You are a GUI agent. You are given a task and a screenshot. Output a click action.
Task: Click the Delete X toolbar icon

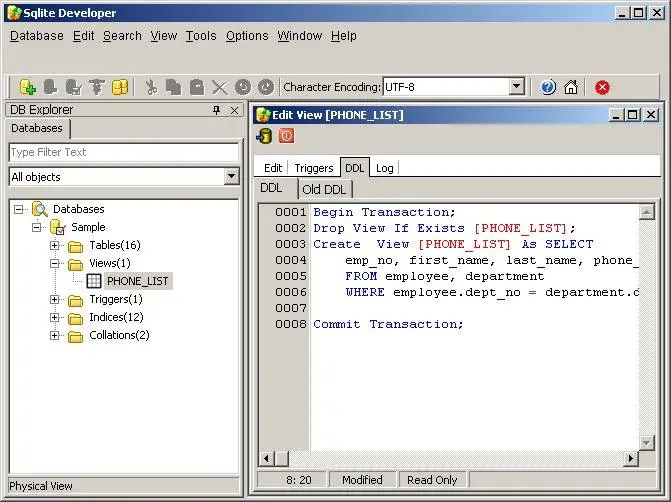[x=220, y=88]
